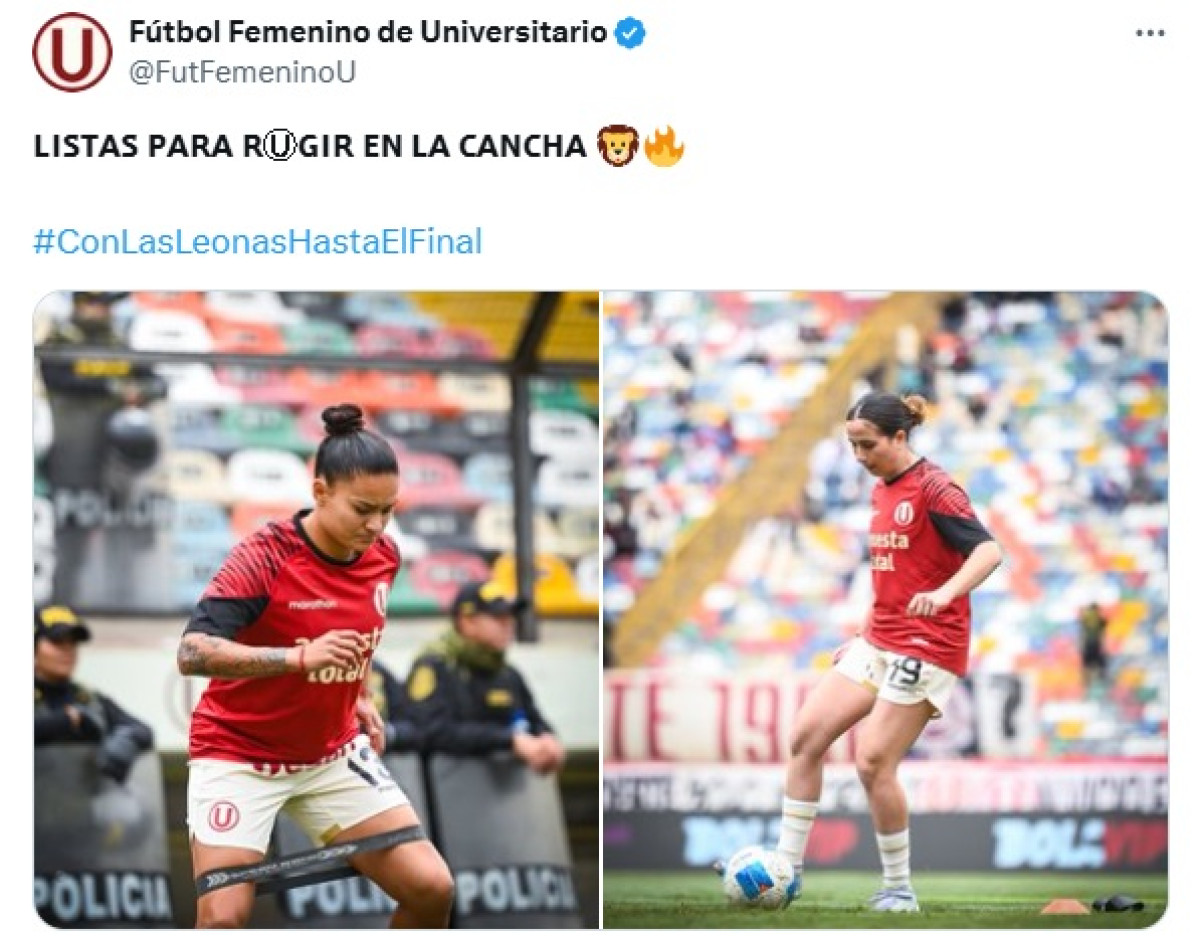
Task: Click the @FutFemeninoU handle
Action: (243, 72)
